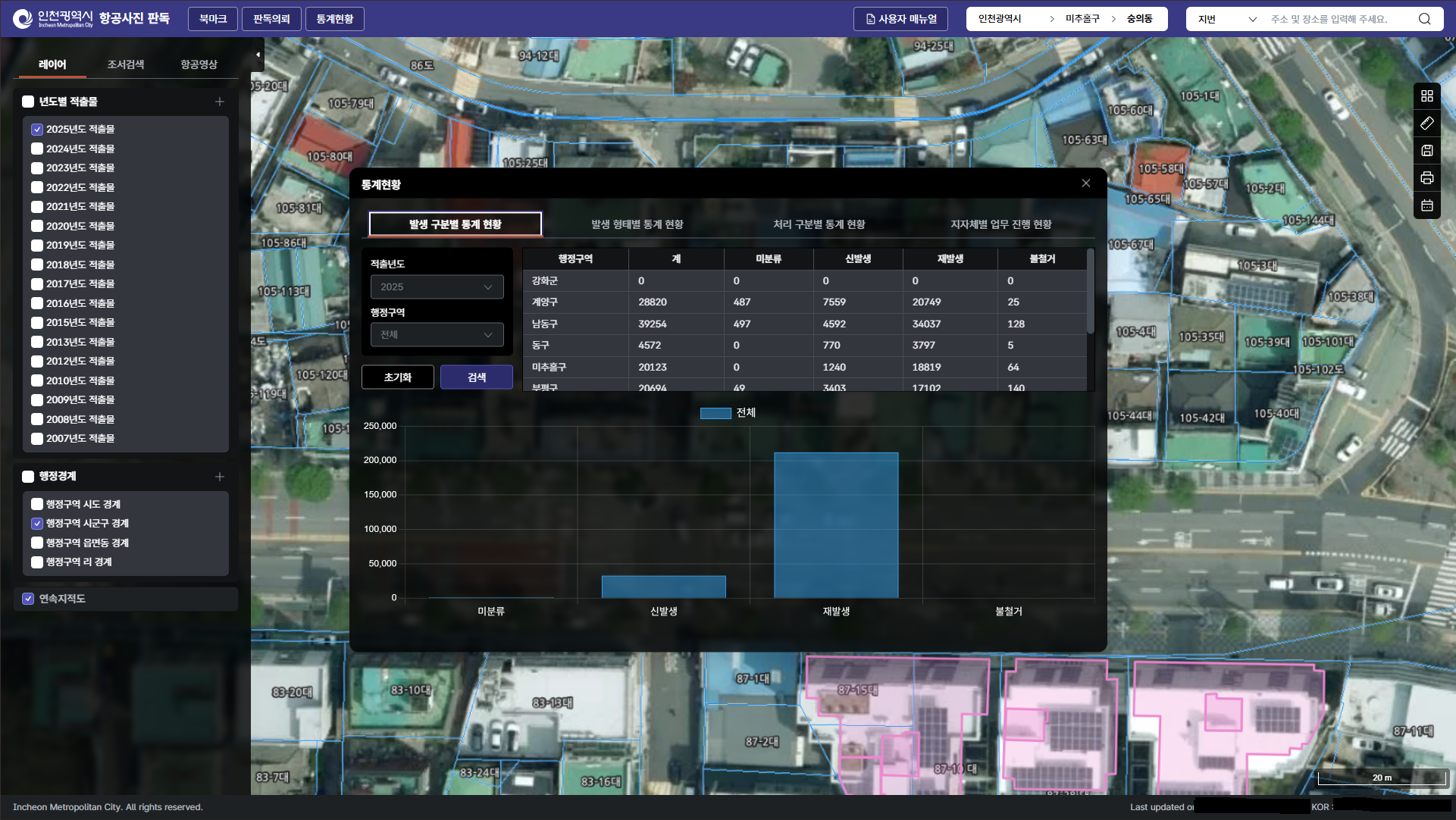The height and width of the screenshot is (820, 1456).
Task: Uncheck 행정구역 시군구 경계 layer
Action: 36,524
